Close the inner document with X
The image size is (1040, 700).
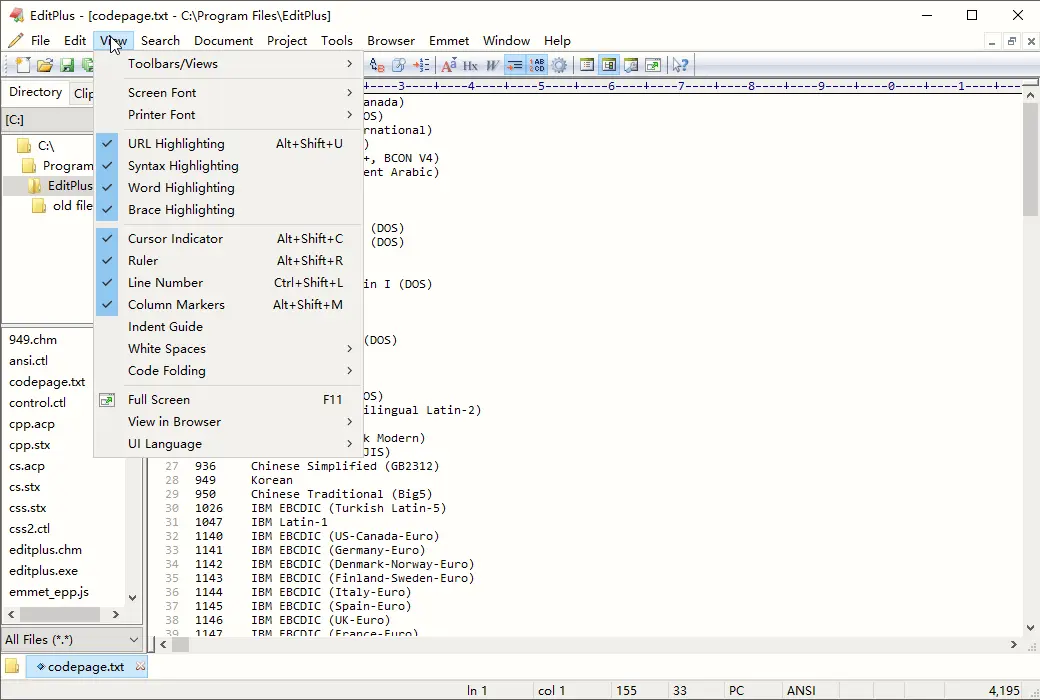1031,41
